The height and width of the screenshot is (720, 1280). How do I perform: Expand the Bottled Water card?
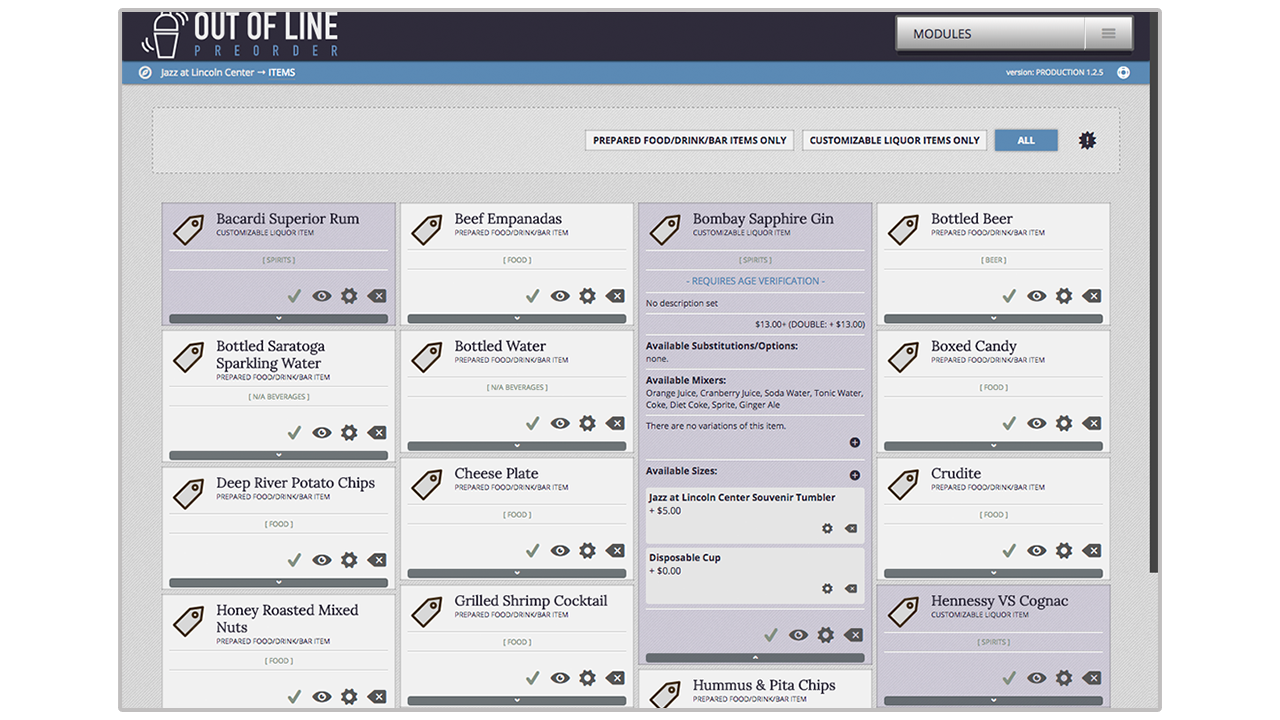click(517, 446)
